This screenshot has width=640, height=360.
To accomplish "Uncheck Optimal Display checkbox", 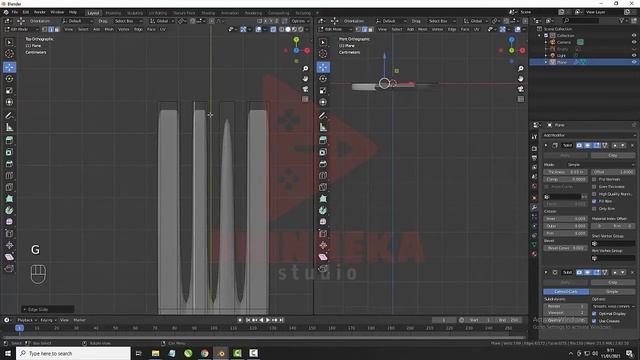I will [x=594, y=313].
